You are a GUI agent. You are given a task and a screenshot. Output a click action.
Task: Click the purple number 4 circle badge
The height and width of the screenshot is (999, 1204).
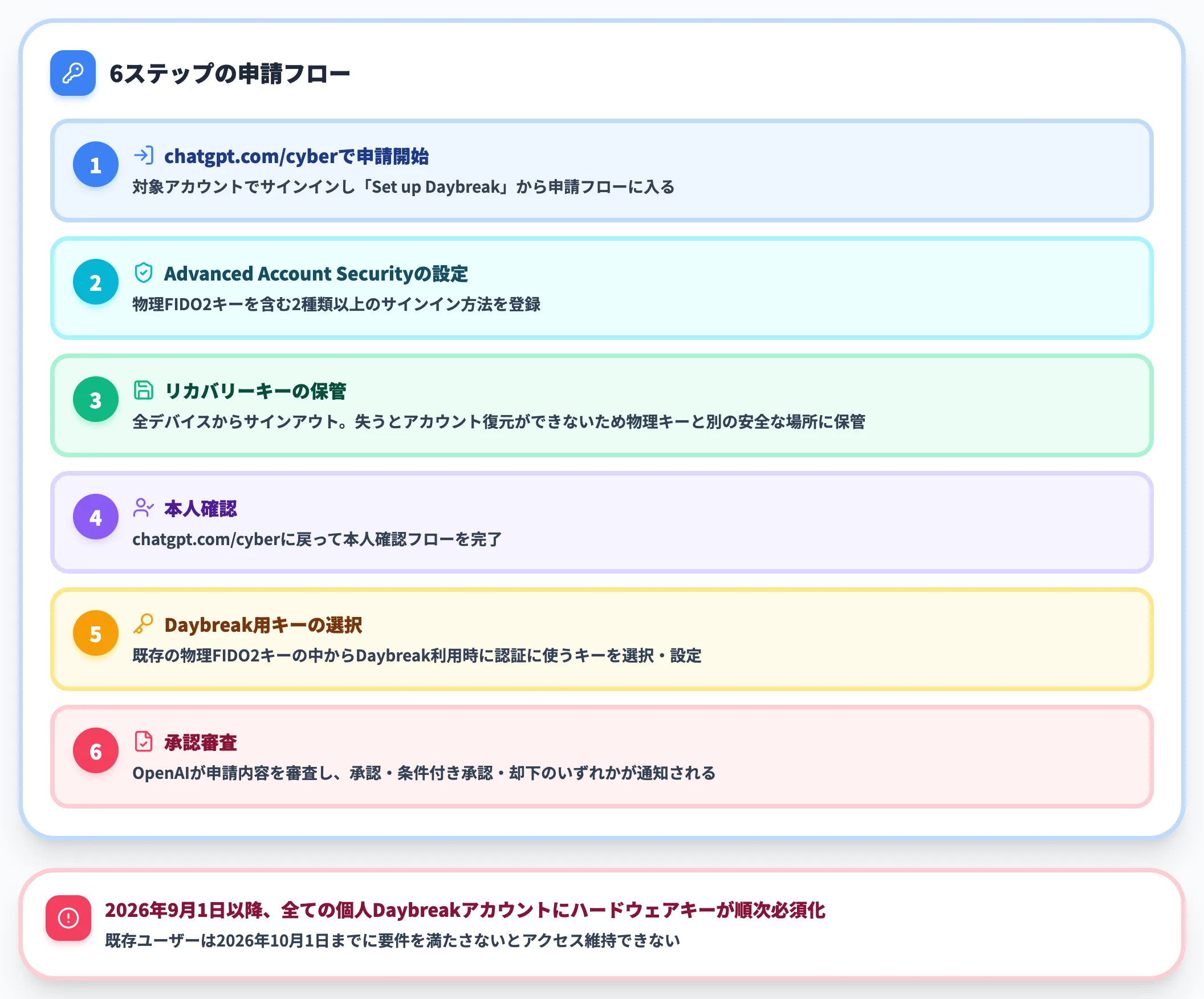[96, 517]
